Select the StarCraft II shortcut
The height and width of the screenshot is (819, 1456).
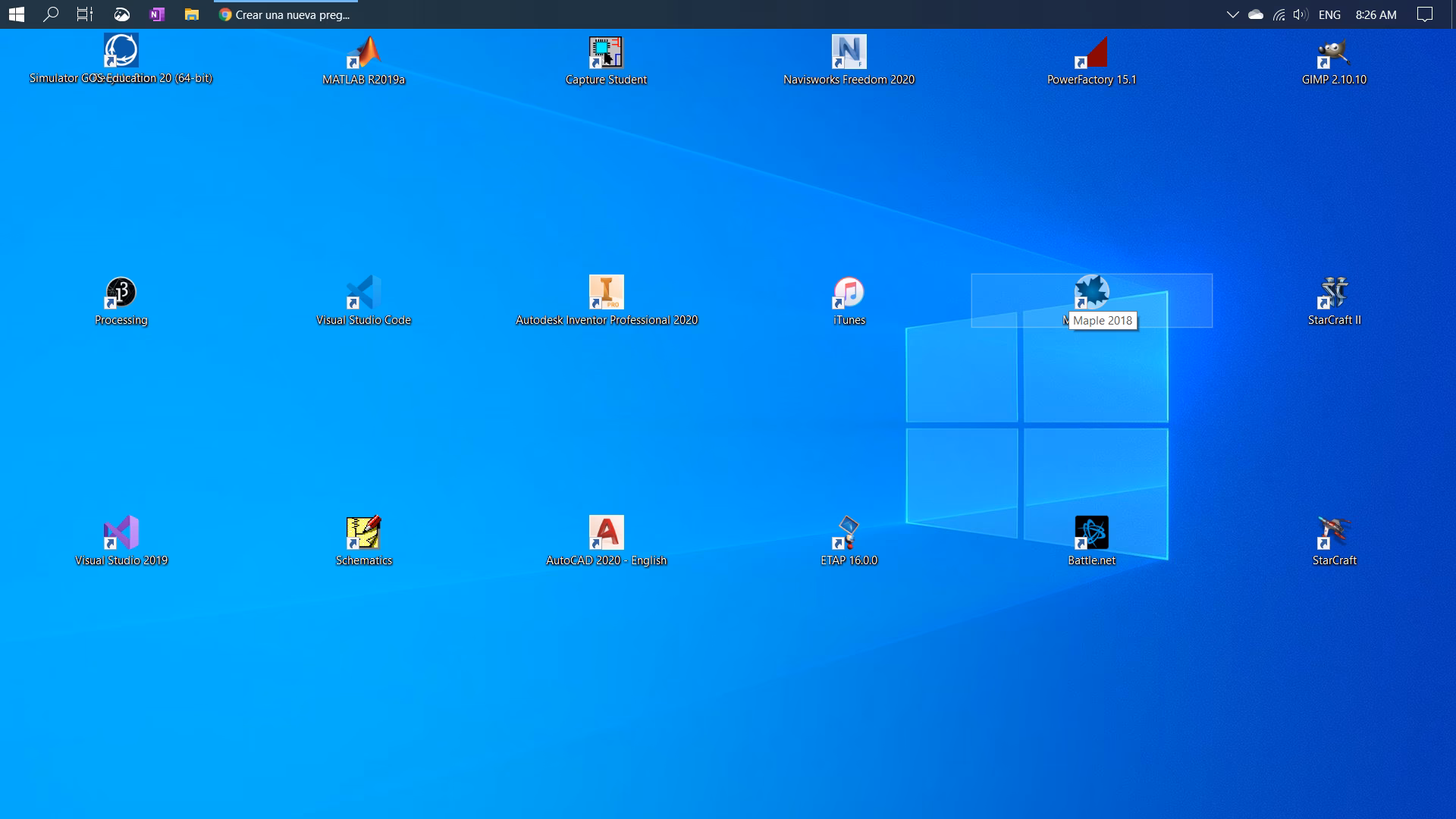click(x=1335, y=301)
